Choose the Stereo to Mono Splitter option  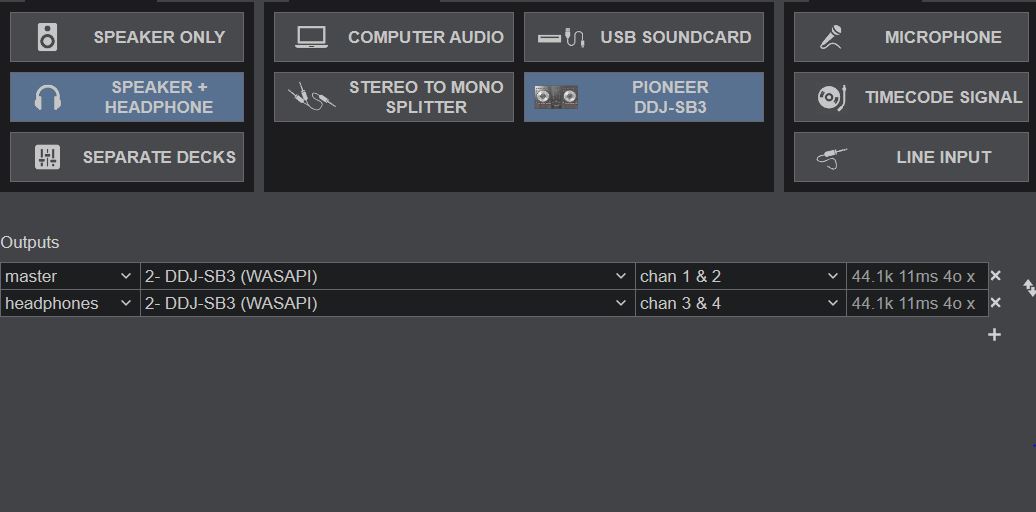394,97
